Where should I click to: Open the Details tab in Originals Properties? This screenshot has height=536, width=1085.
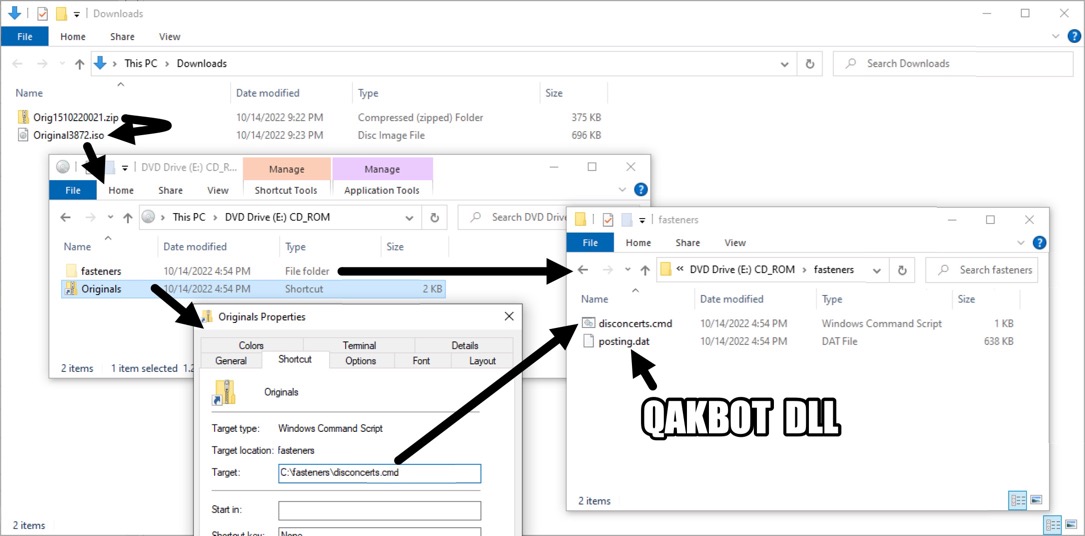464,345
